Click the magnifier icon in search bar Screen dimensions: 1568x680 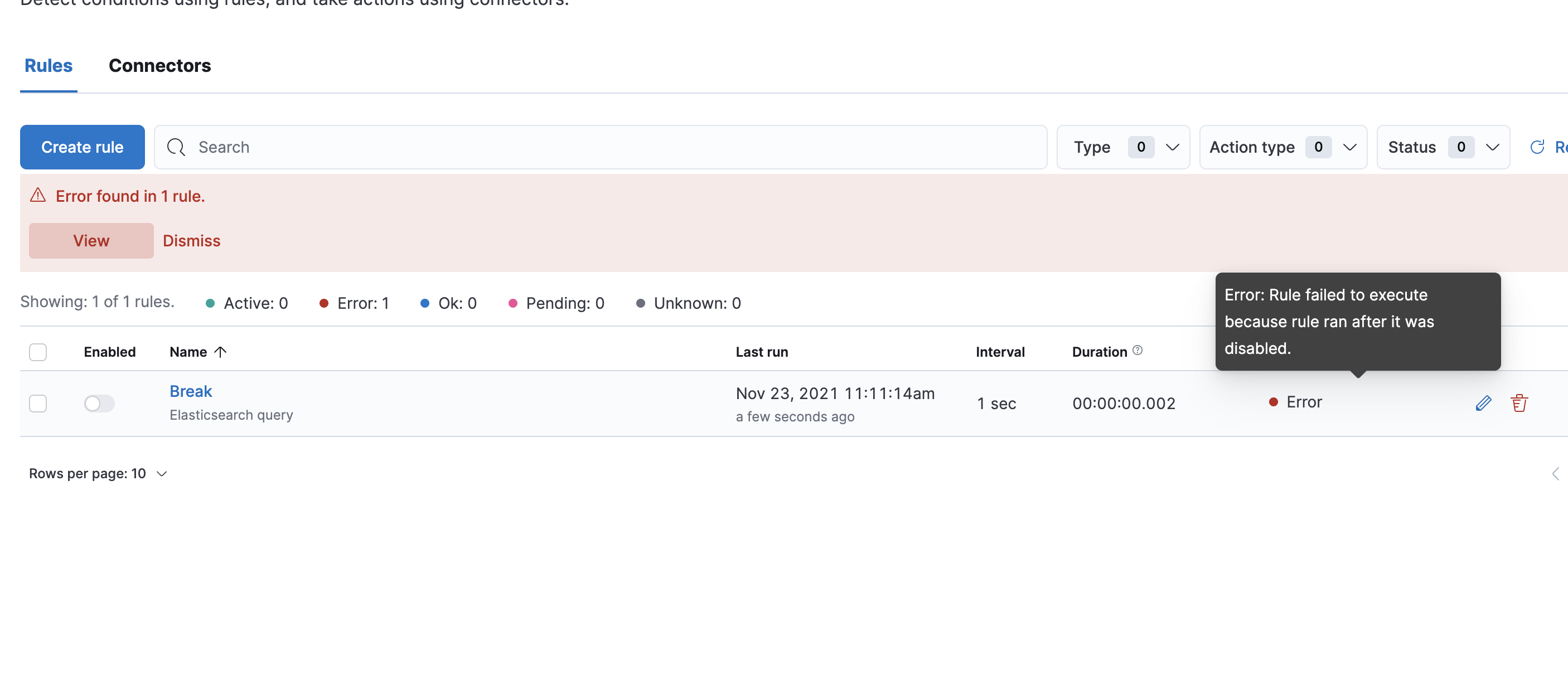pyautogui.click(x=176, y=147)
